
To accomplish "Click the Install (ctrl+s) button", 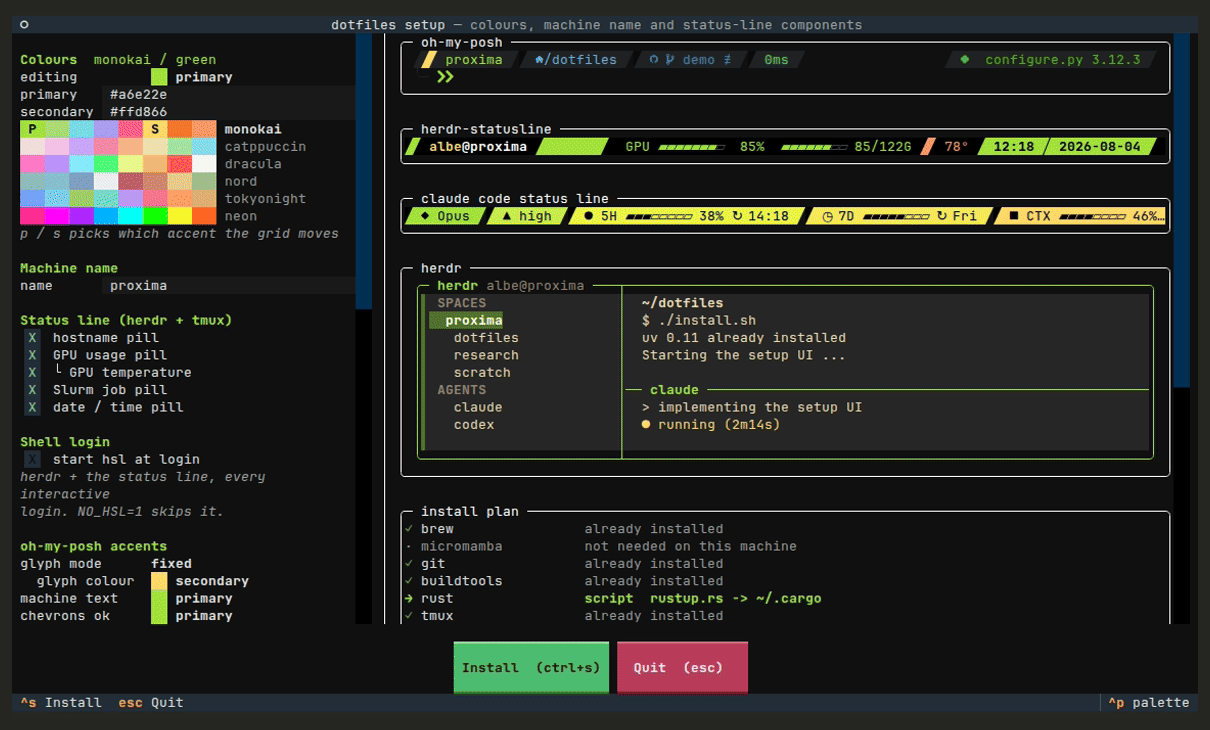I will point(531,667).
